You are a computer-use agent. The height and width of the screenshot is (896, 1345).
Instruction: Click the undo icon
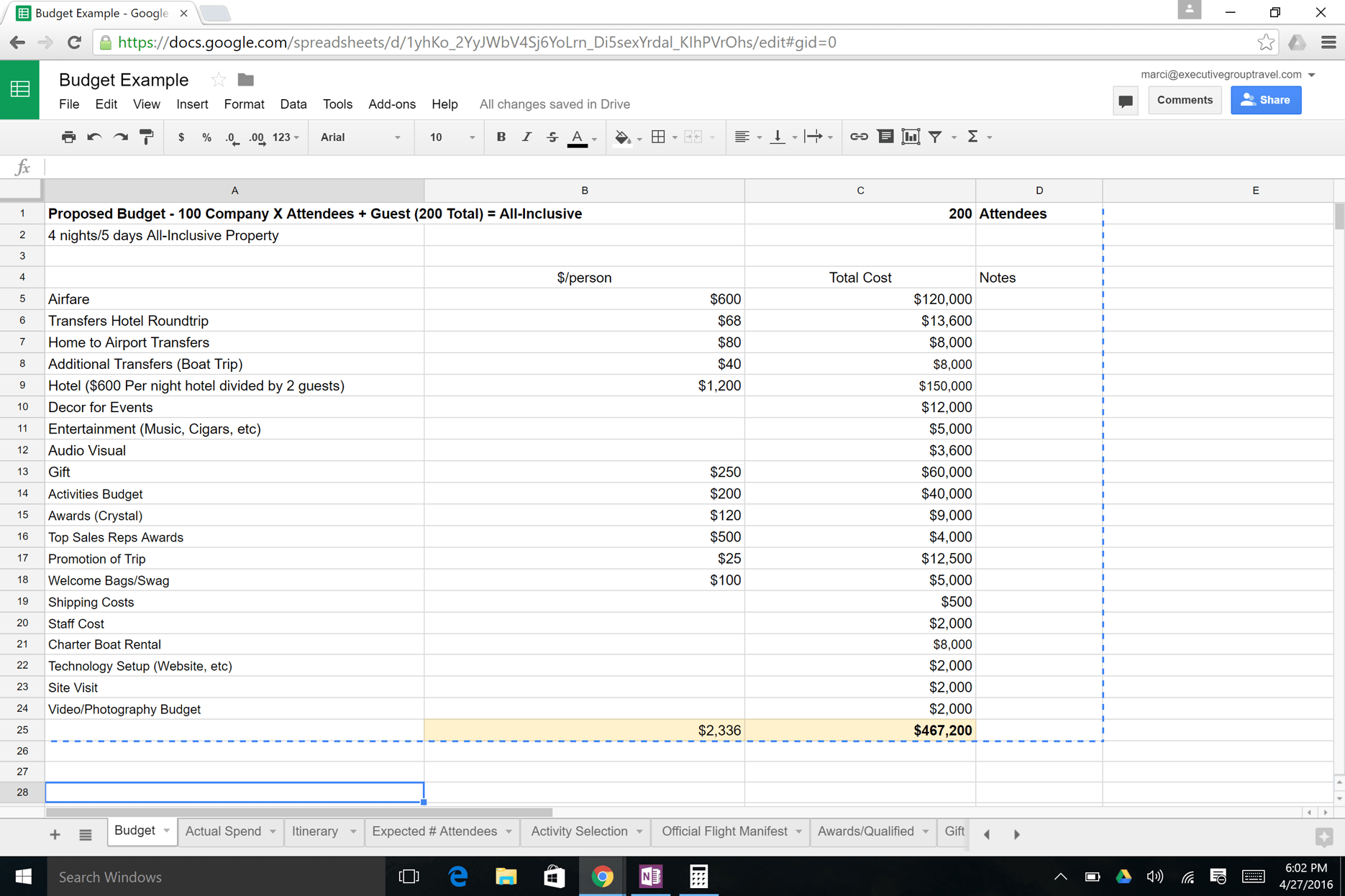(94, 137)
